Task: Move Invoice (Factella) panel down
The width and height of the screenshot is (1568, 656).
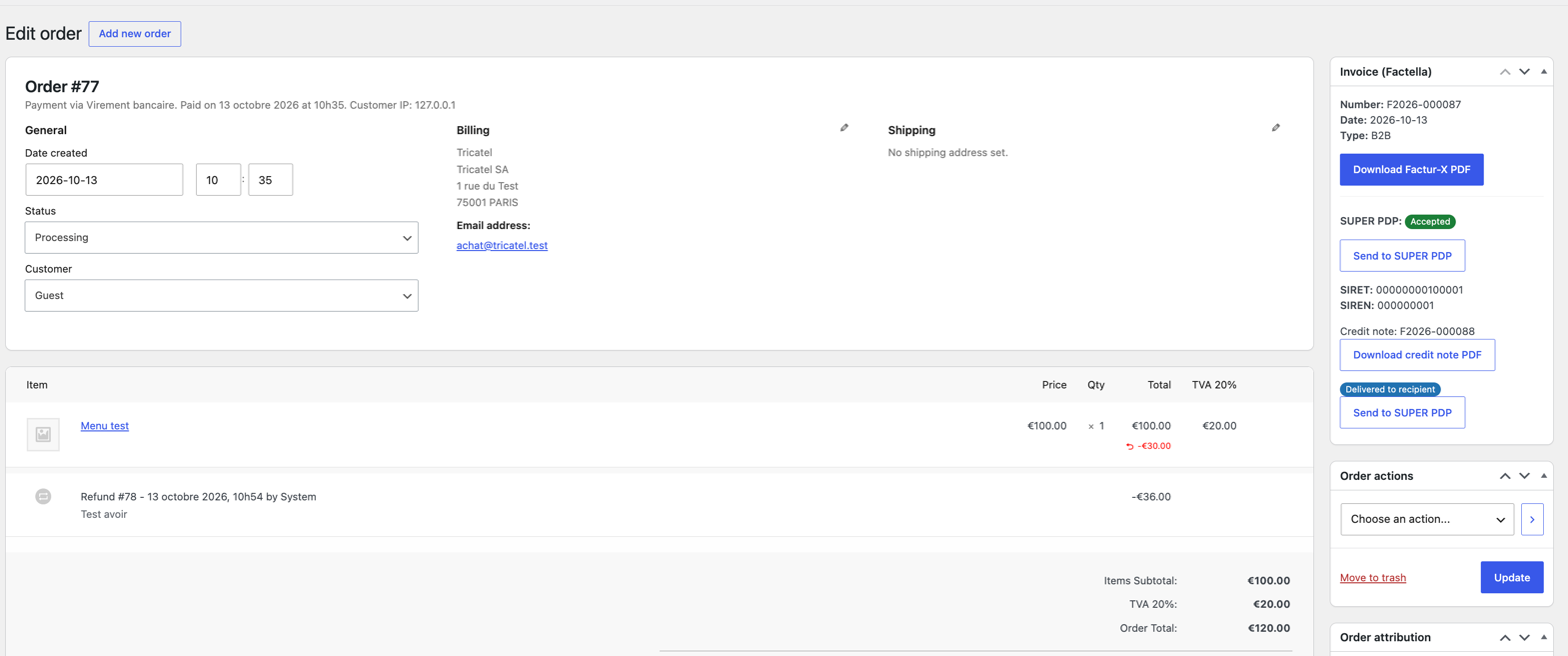Action: pos(1525,72)
